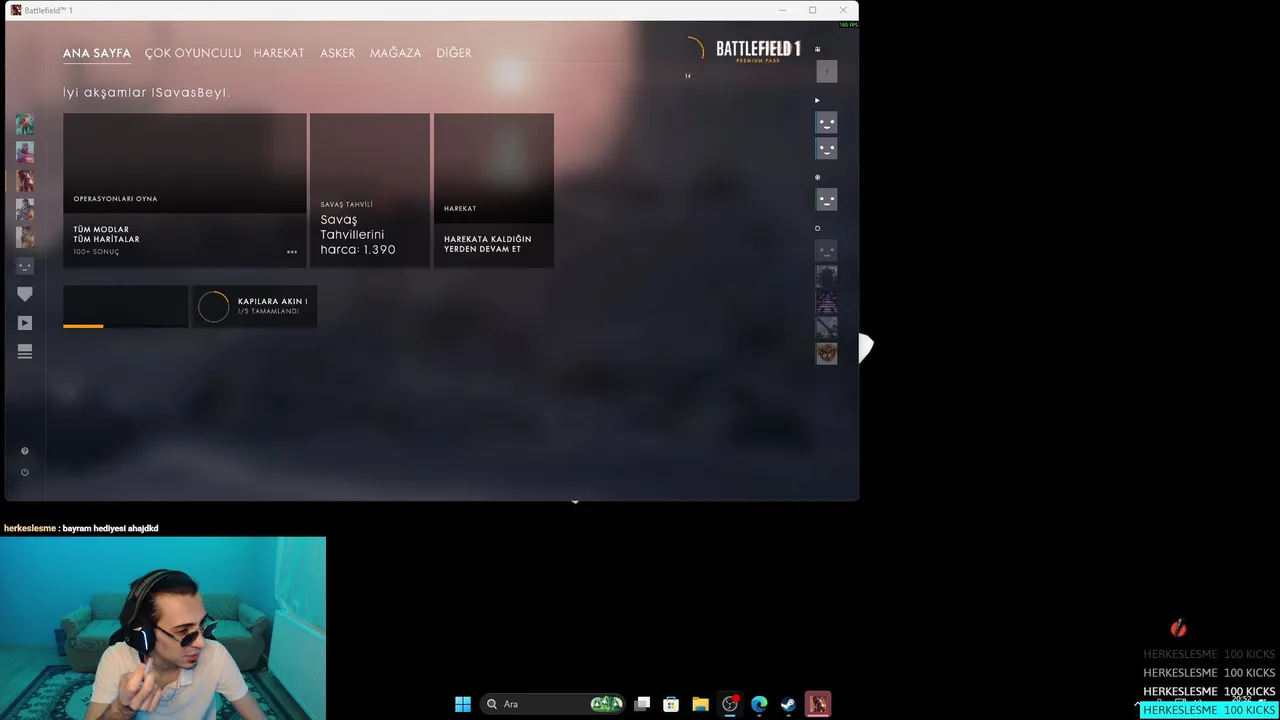
Task: Expand the dotted-circle friends section in right sidebar
Action: click(x=817, y=177)
